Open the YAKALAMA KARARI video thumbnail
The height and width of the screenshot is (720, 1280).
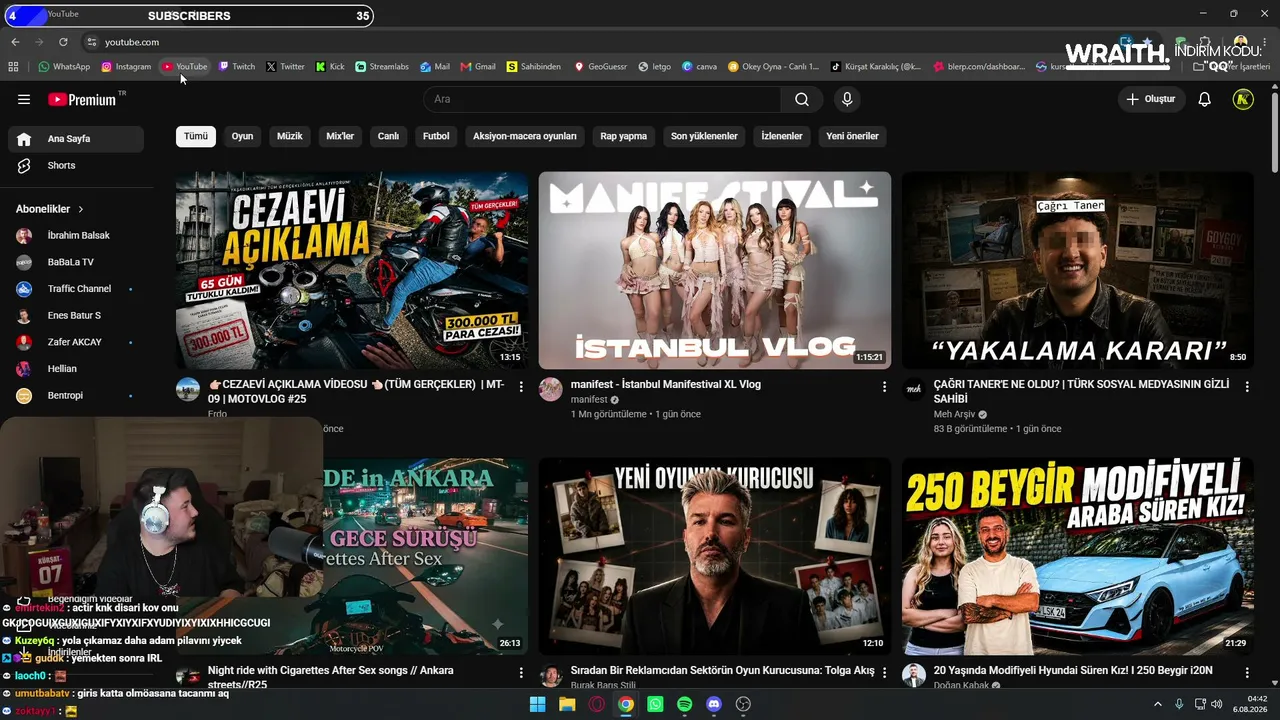tap(1078, 270)
